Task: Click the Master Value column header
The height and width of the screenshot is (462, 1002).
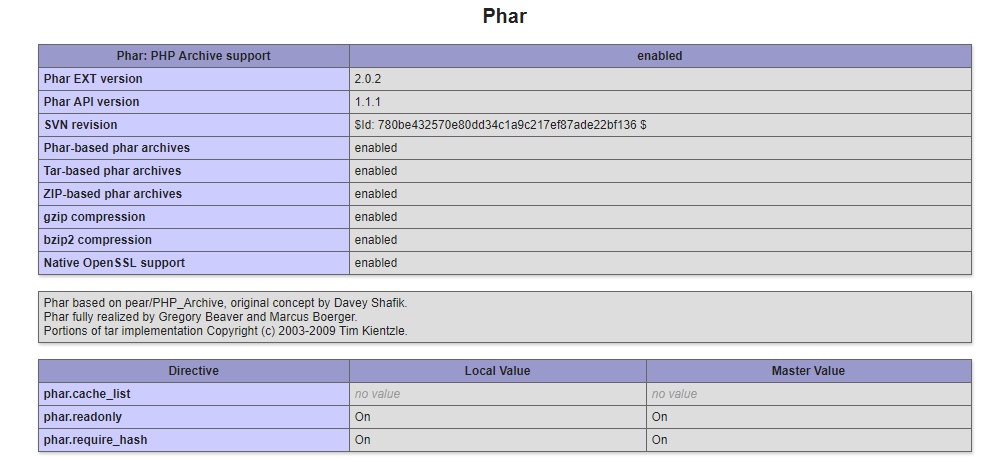Action: pyautogui.click(x=808, y=371)
